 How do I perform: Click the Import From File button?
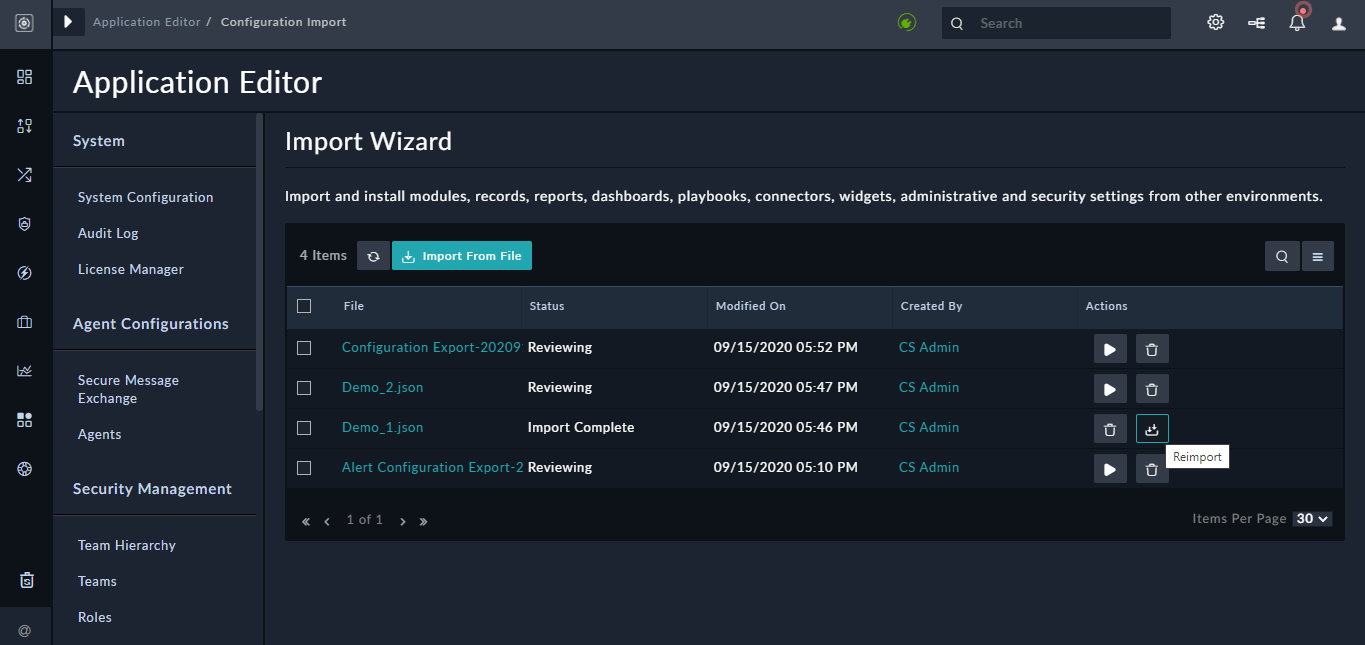461,255
